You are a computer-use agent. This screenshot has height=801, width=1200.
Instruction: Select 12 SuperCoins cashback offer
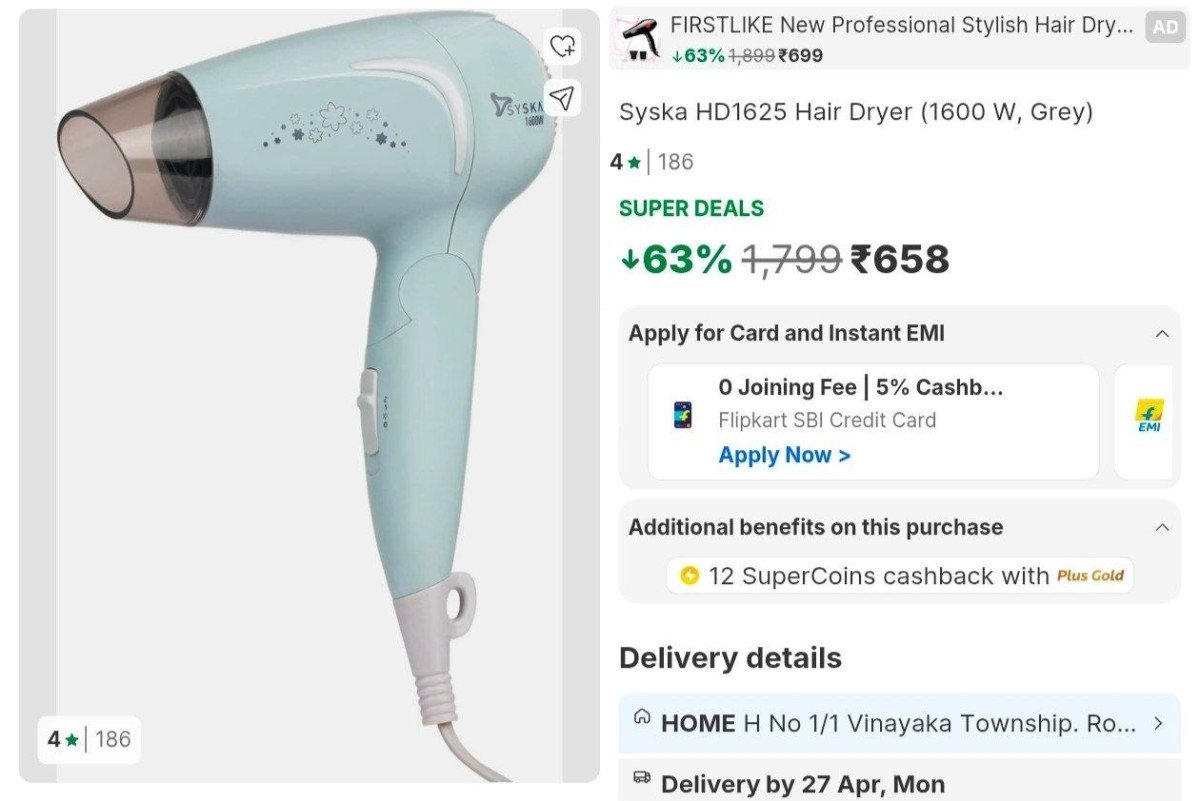900,576
